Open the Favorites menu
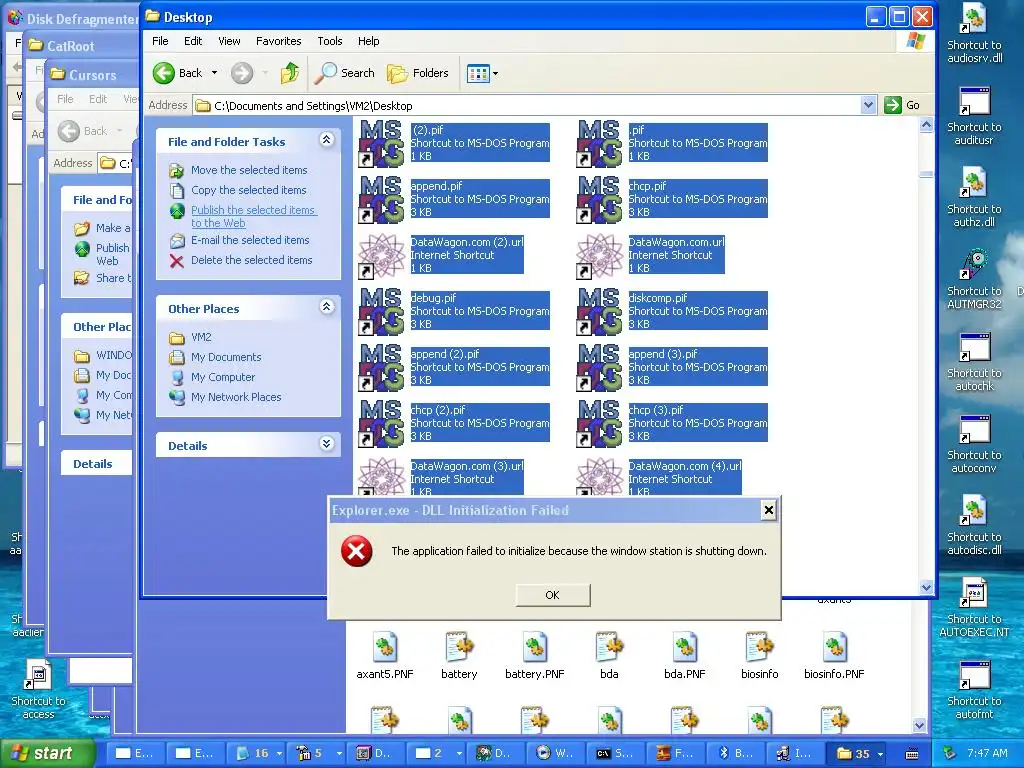This screenshot has height=768, width=1024. (x=279, y=41)
